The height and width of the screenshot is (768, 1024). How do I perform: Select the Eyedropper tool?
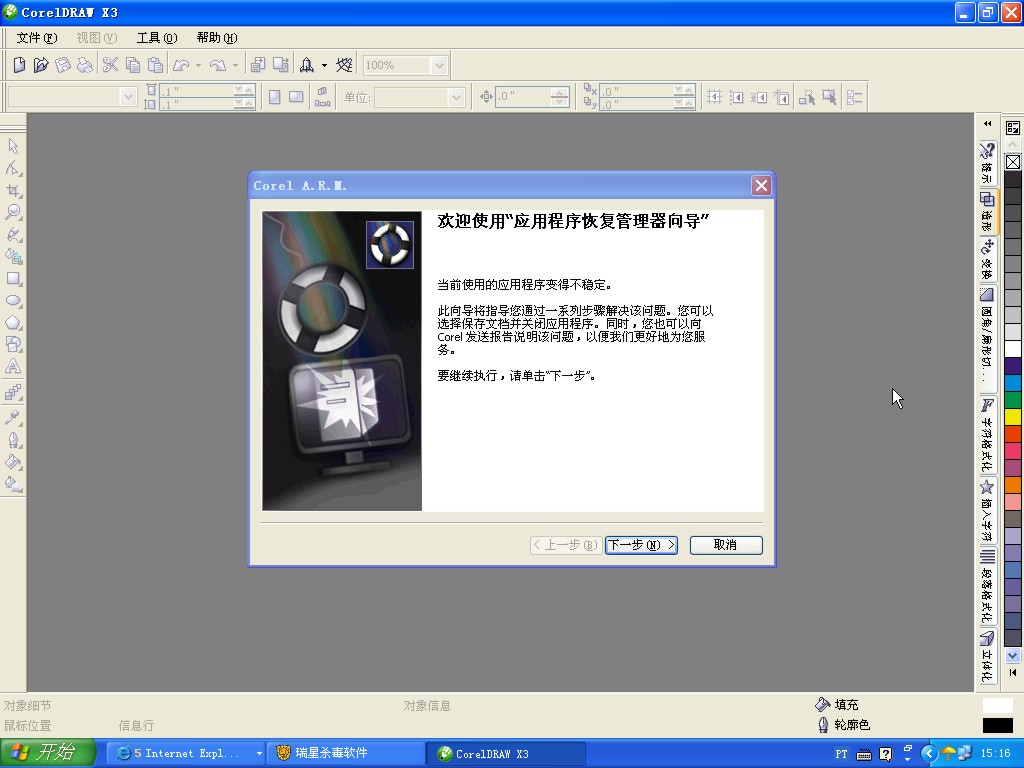click(13, 417)
